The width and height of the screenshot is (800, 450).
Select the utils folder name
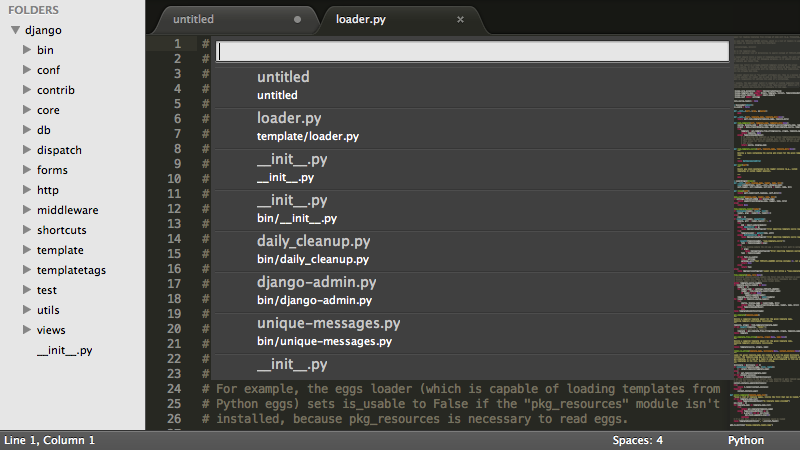coord(48,310)
